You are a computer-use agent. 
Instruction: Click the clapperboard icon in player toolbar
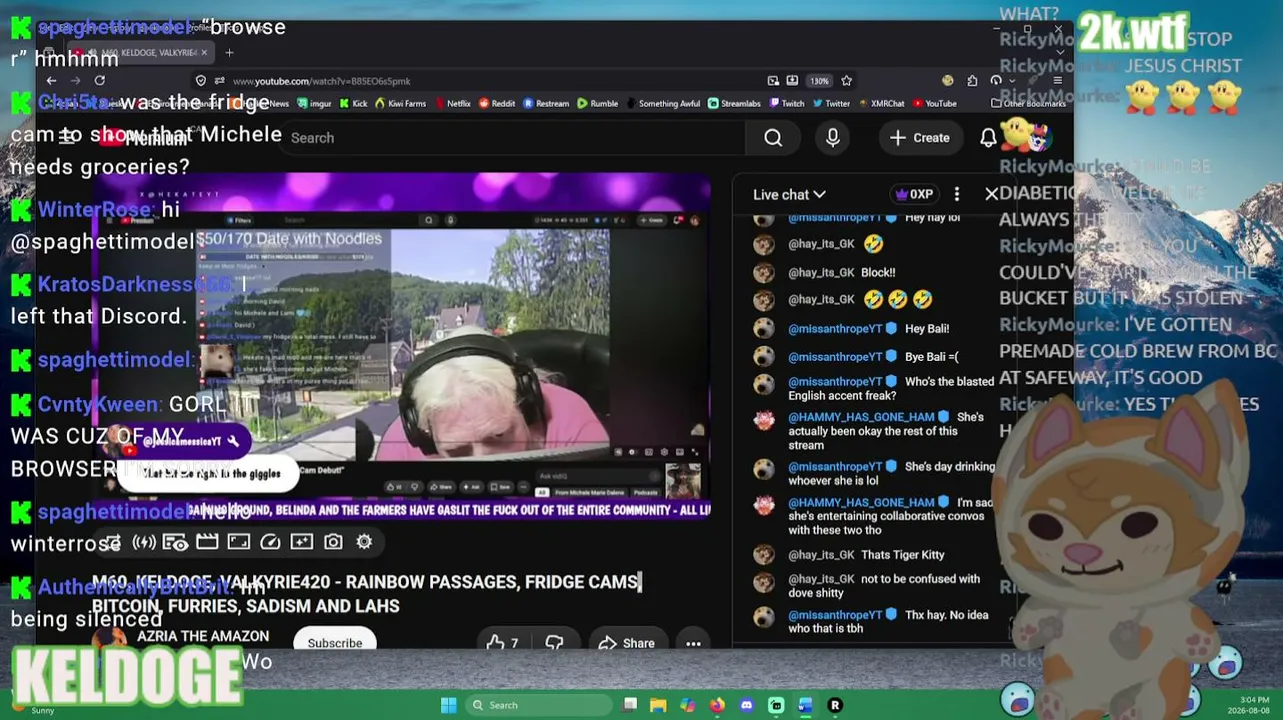pyautogui.click(x=207, y=542)
